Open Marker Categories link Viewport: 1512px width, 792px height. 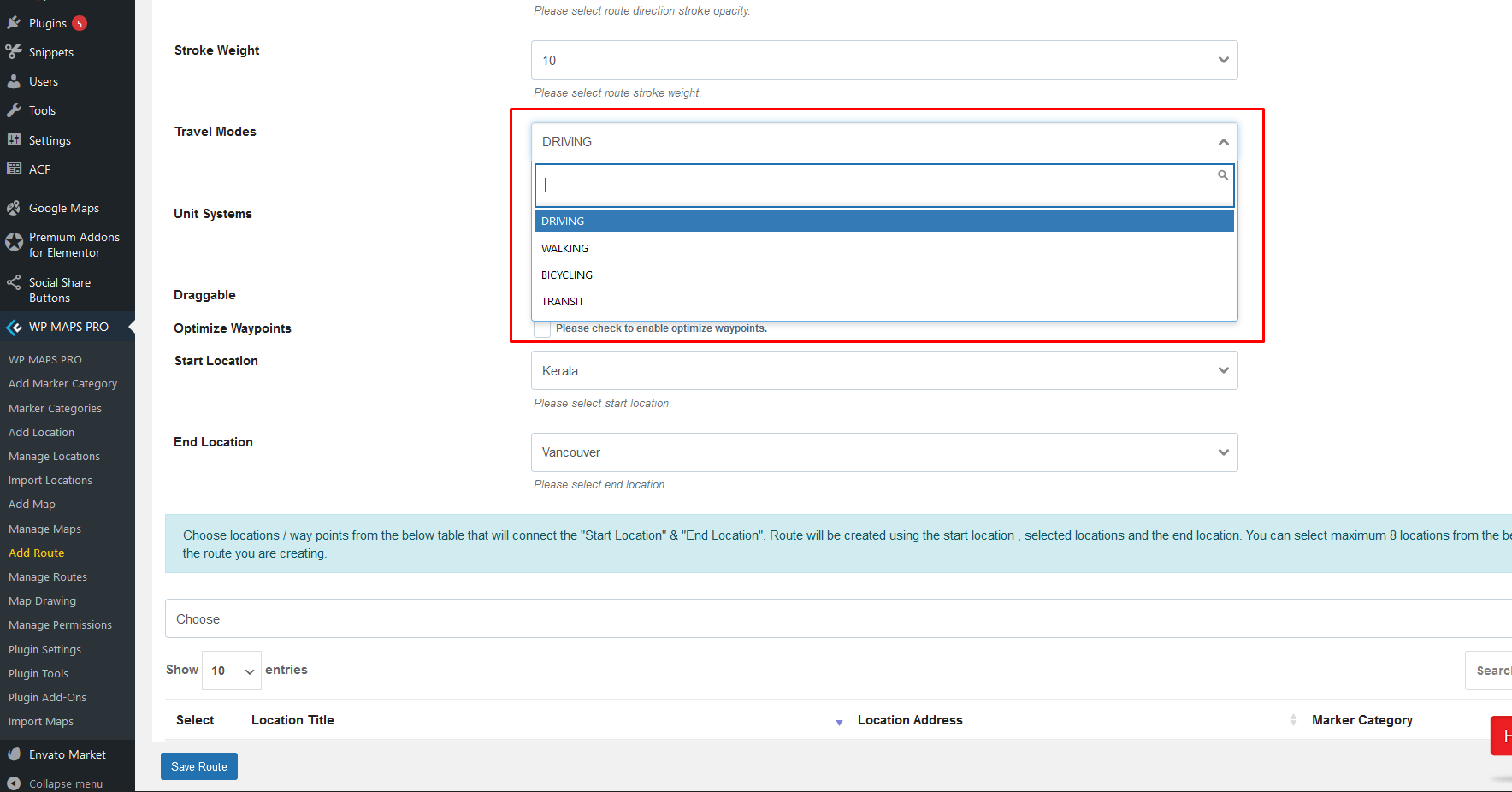[x=55, y=408]
